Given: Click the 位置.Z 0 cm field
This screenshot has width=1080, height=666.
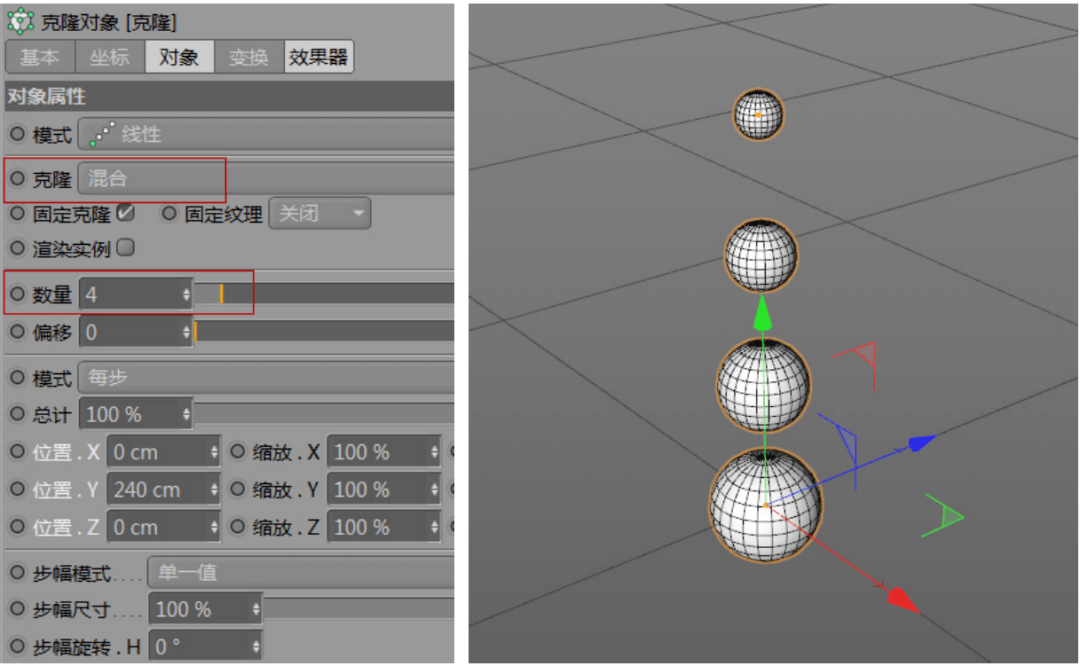Looking at the screenshot, I should [x=164, y=528].
